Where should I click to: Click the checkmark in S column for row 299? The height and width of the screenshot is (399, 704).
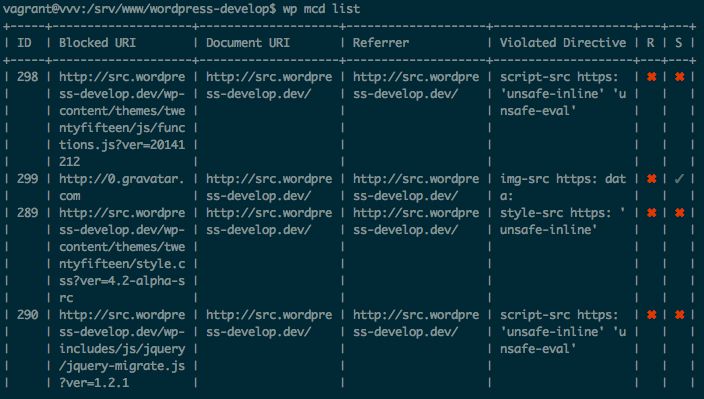(x=679, y=179)
